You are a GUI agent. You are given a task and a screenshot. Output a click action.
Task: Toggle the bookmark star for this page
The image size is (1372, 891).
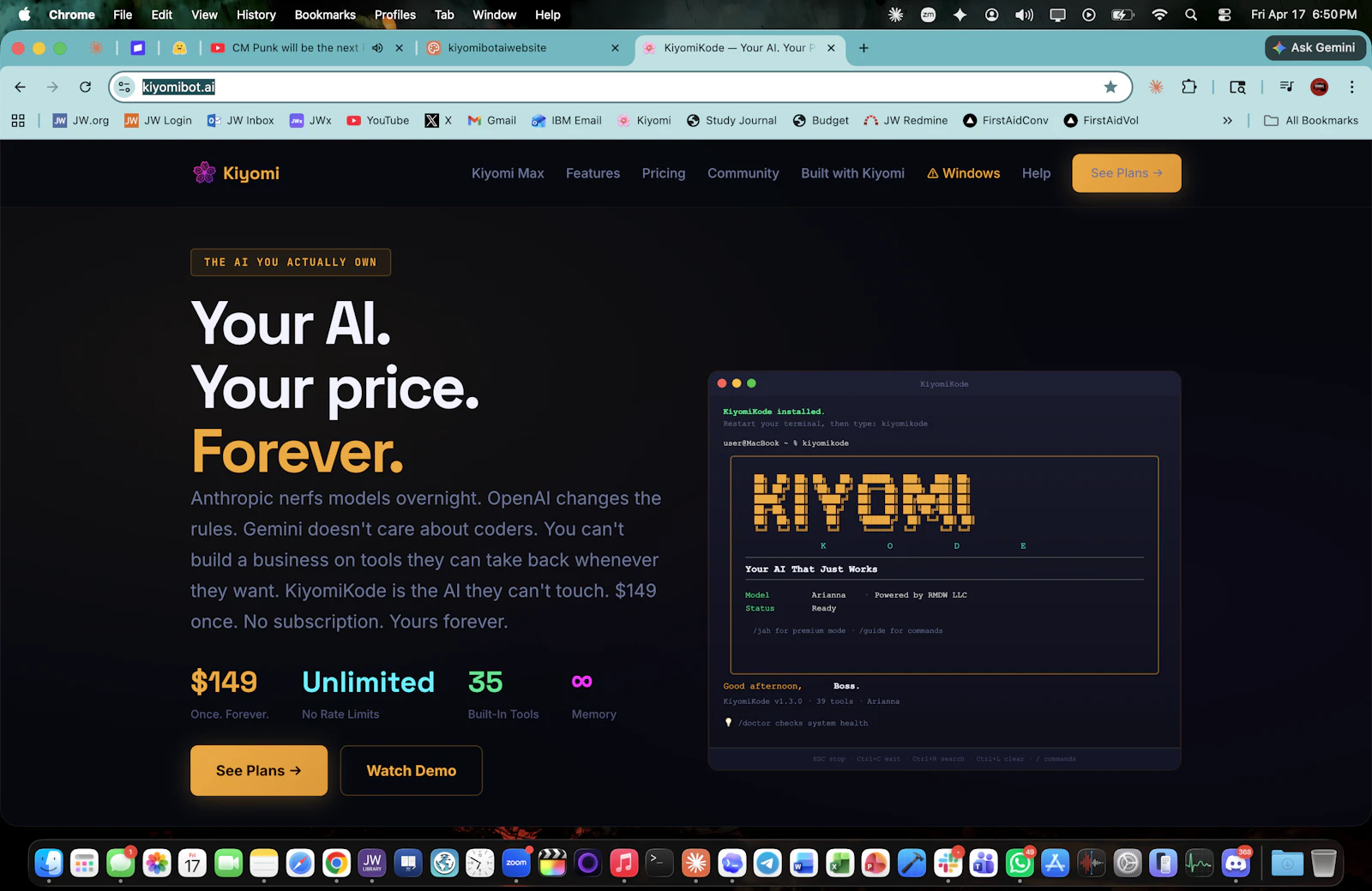(x=1110, y=87)
